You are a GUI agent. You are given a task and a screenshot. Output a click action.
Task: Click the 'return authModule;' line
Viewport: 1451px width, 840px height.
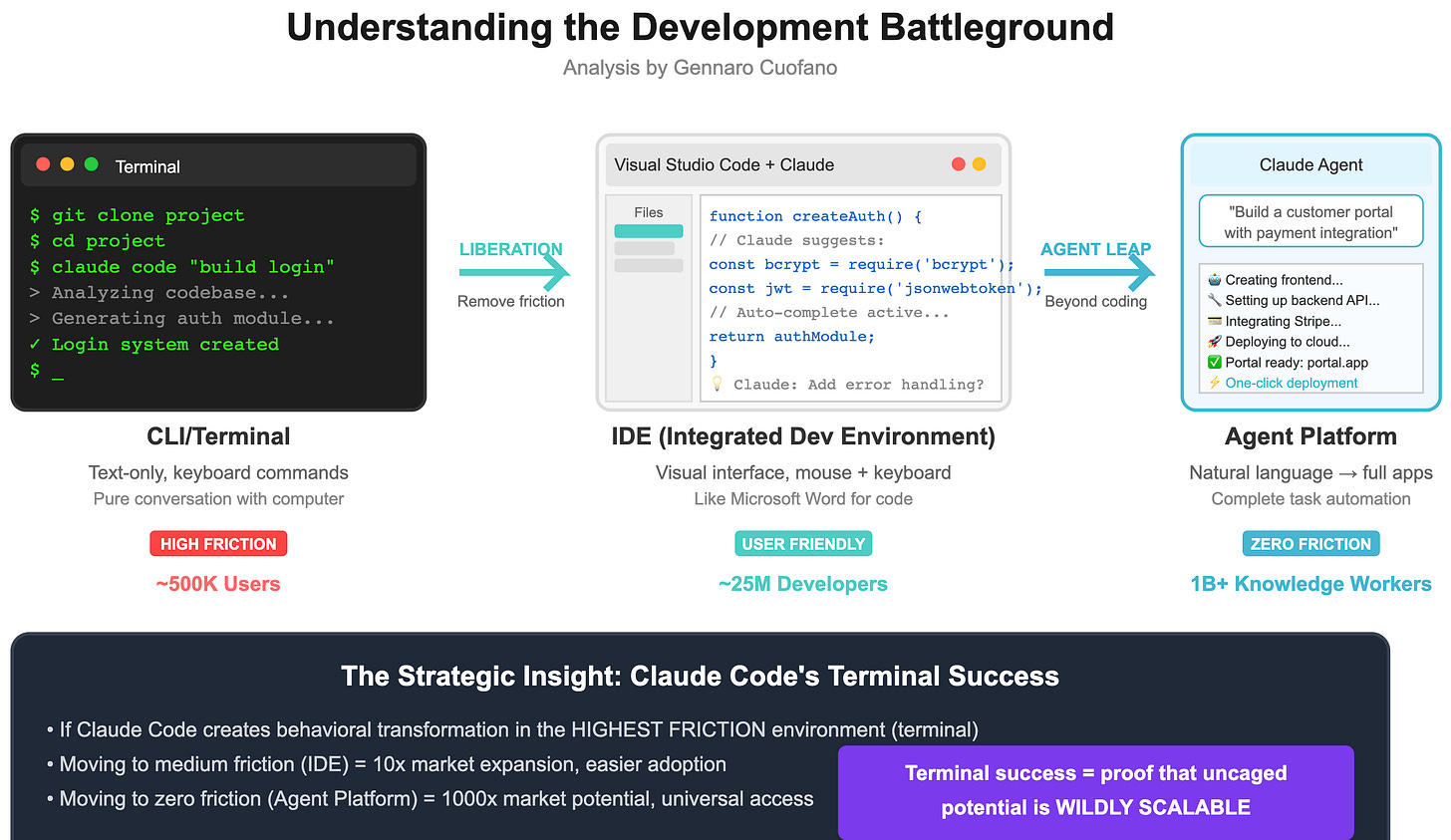tap(792, 336)
